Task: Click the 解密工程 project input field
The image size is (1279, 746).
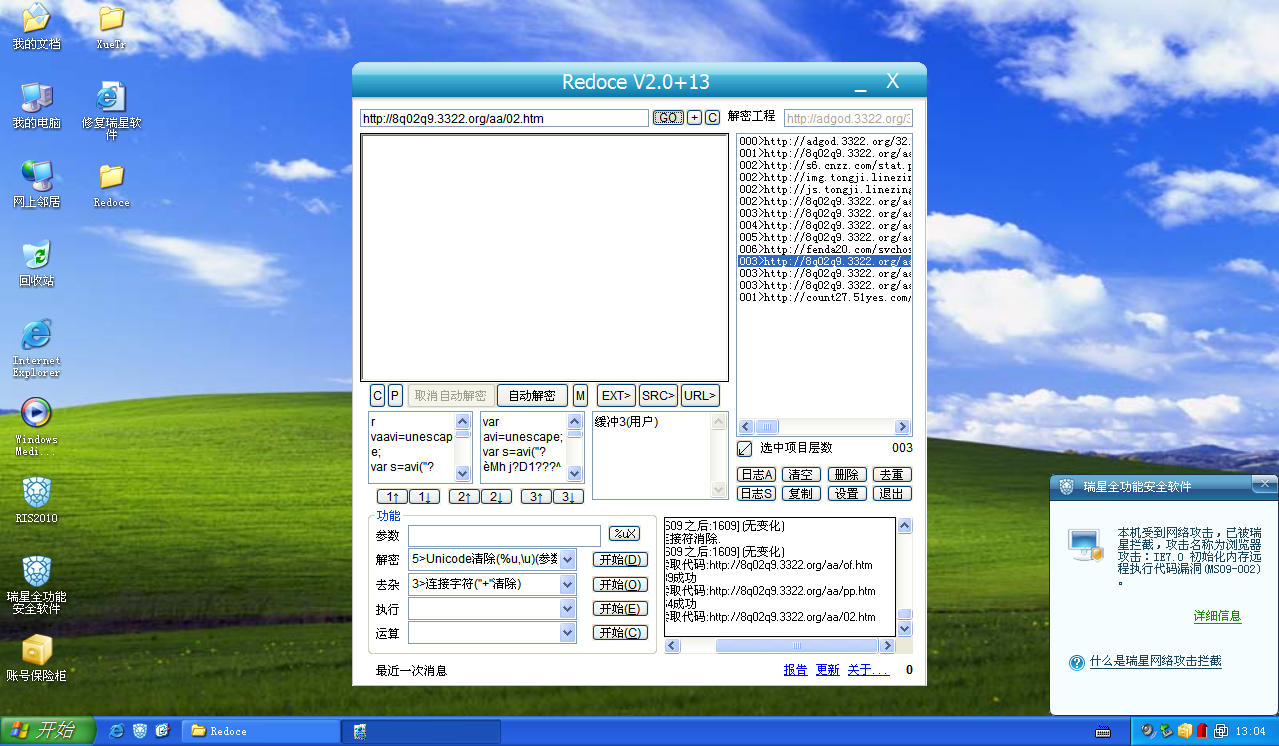Action: coord(848,118)
